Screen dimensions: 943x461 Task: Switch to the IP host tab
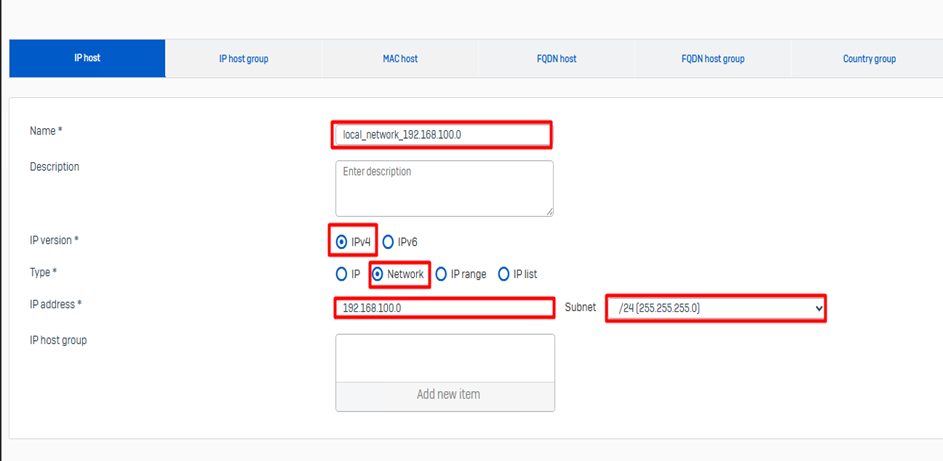click(87, 59)
